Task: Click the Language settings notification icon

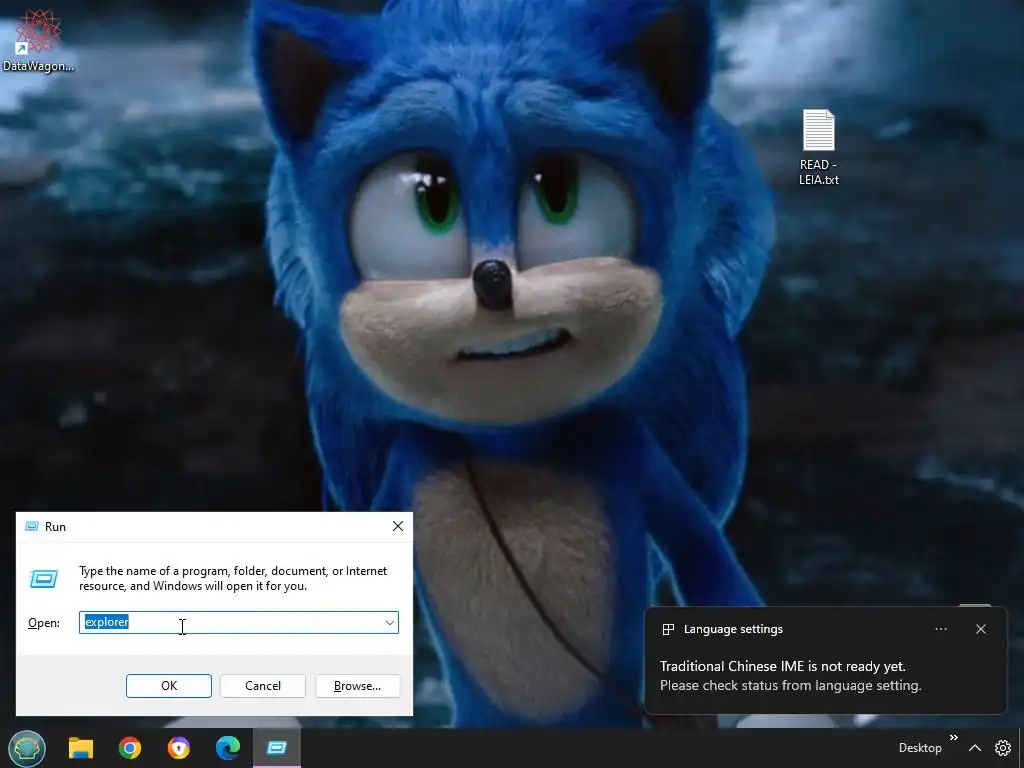Action: click(x=668, y=629)
